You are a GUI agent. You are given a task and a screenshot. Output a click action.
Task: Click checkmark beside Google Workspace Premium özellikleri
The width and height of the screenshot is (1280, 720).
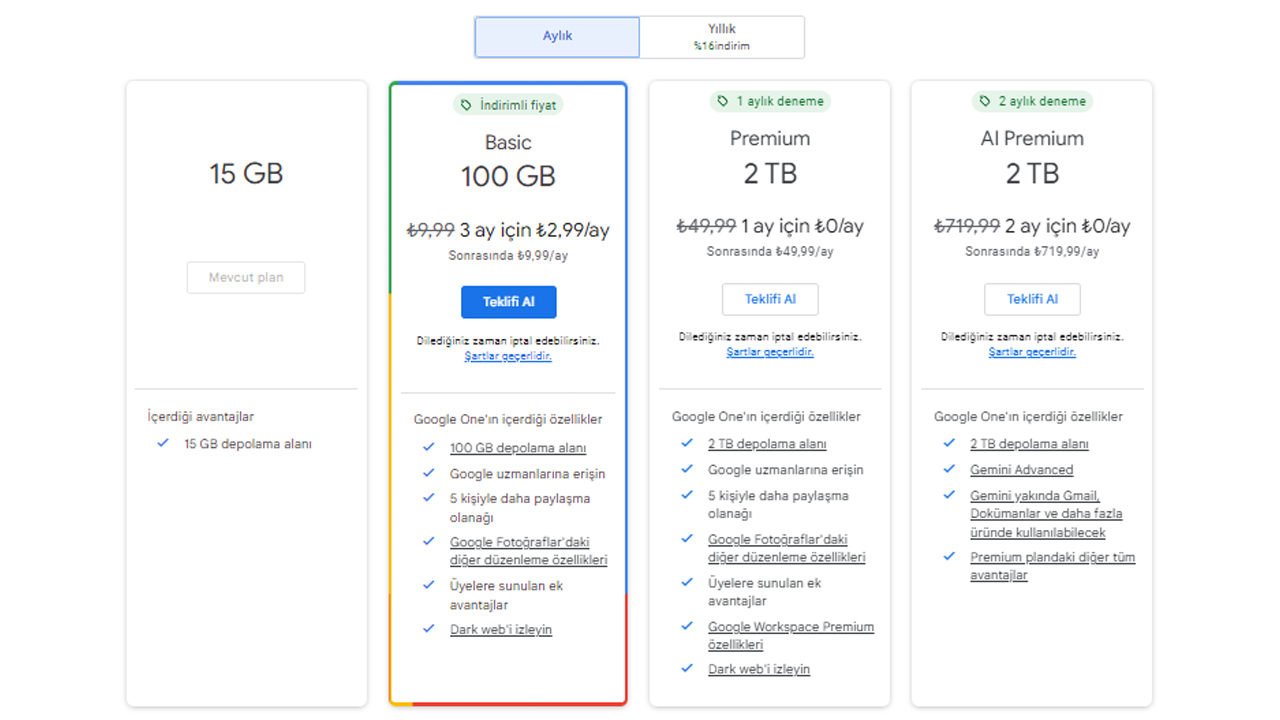point(687,626)
